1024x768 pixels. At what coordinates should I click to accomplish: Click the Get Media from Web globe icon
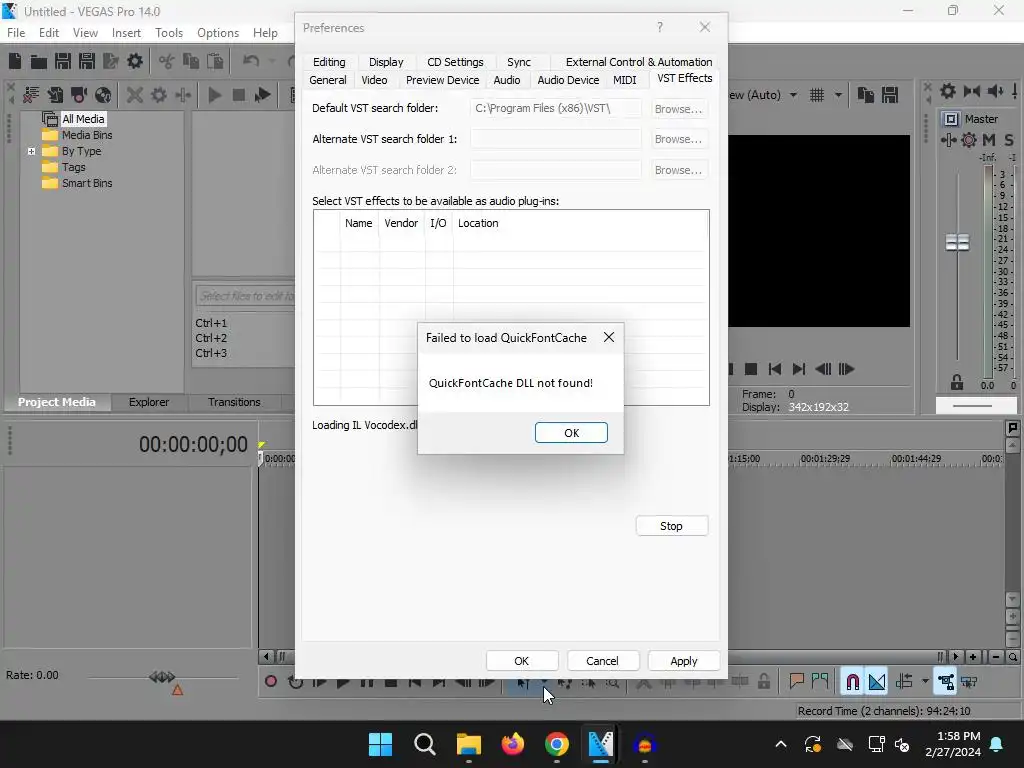click(x=103, y=95)
